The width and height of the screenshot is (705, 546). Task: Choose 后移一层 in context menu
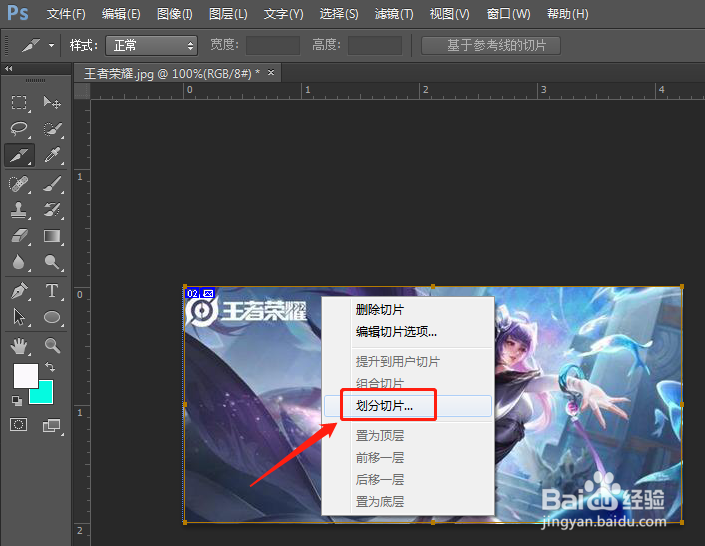(408, 479)
